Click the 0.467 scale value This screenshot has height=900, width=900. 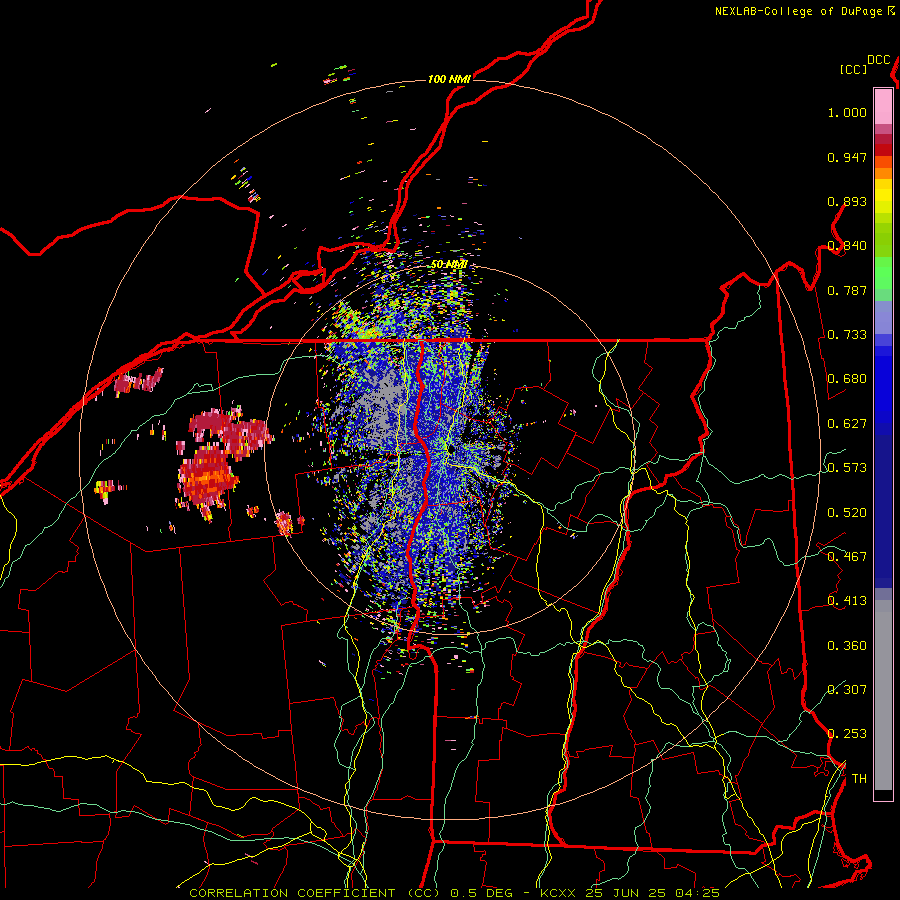pos(847,557)
